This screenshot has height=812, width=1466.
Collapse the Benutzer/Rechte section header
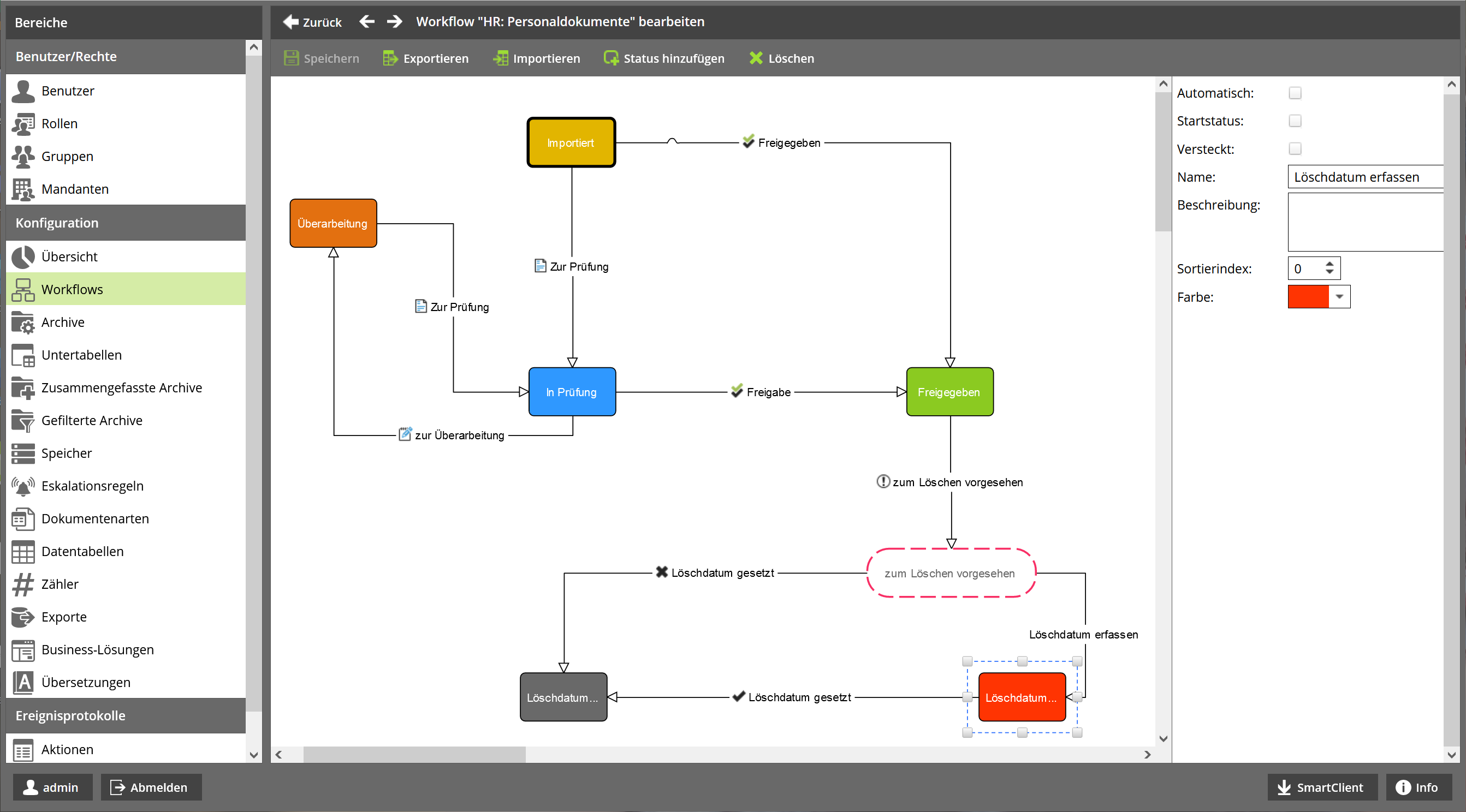[x=125, y=56]
